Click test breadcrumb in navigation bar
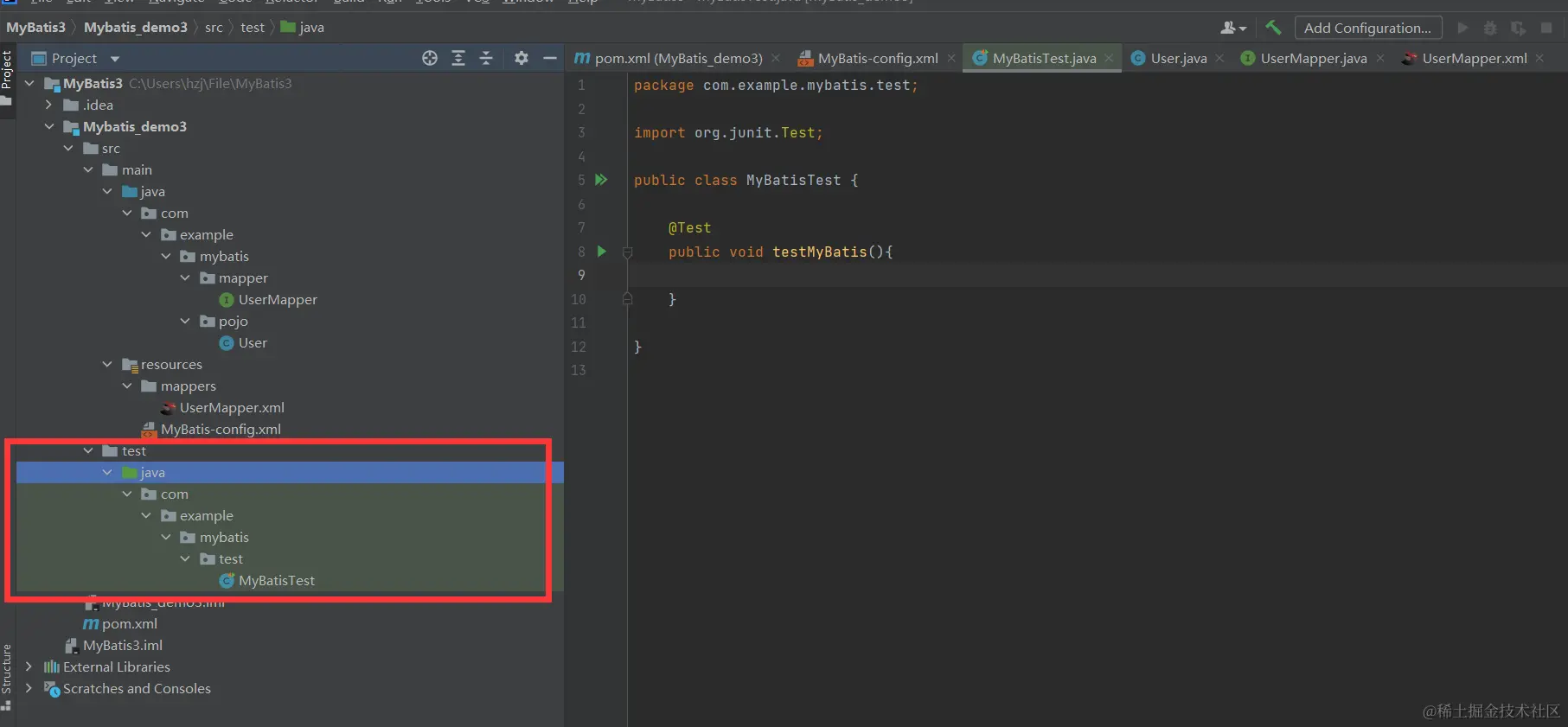Screen dimensions: 1568x727 tap(253, 28)
